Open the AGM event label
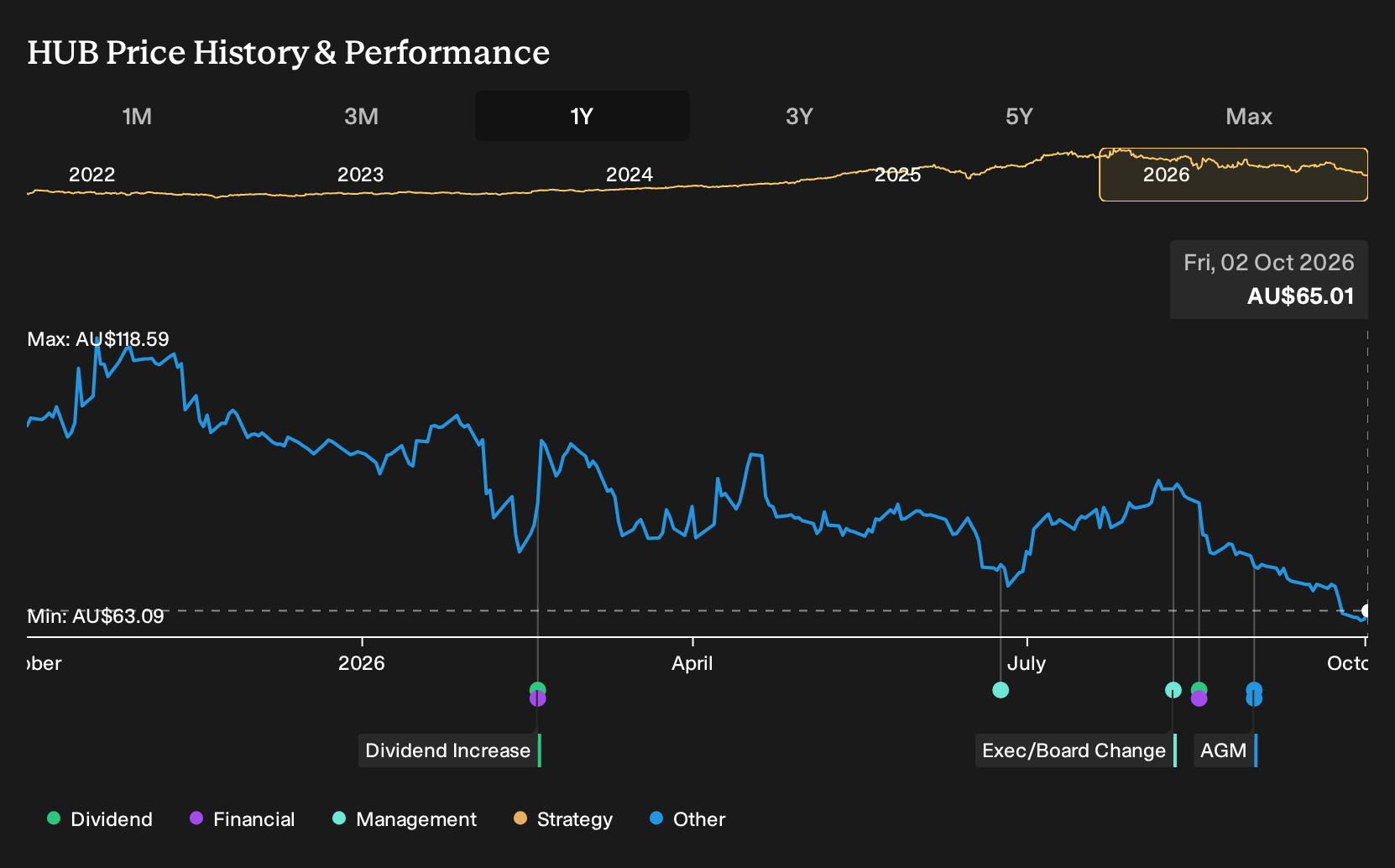 point(1225,750)
